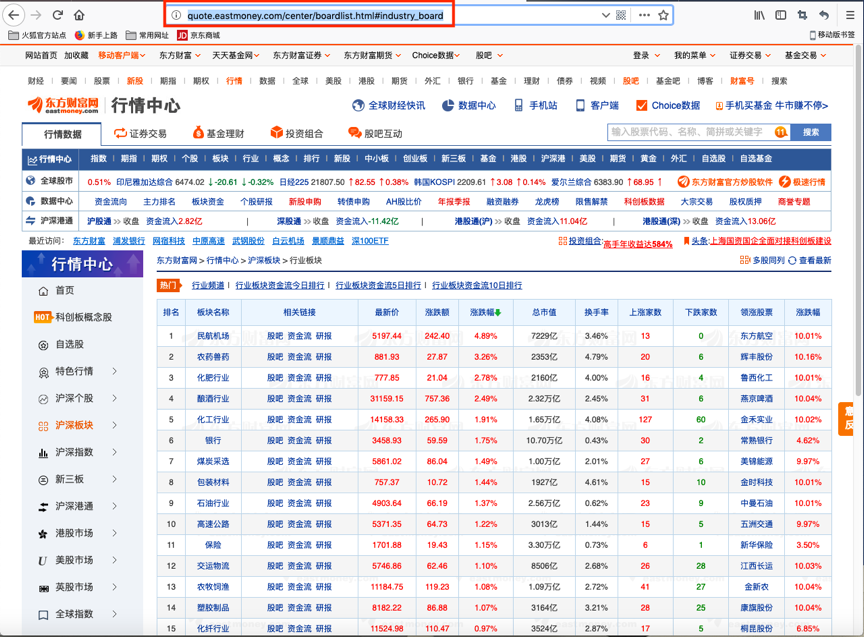Screen dimensions: 864x637
Task: Open 研报 link for 保险 row
Action: [324, 546]
